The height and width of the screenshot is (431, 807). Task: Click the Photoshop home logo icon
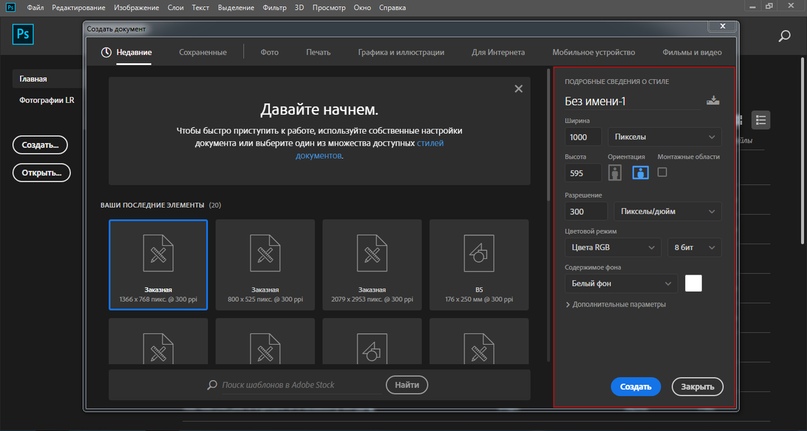pos(23,35)
